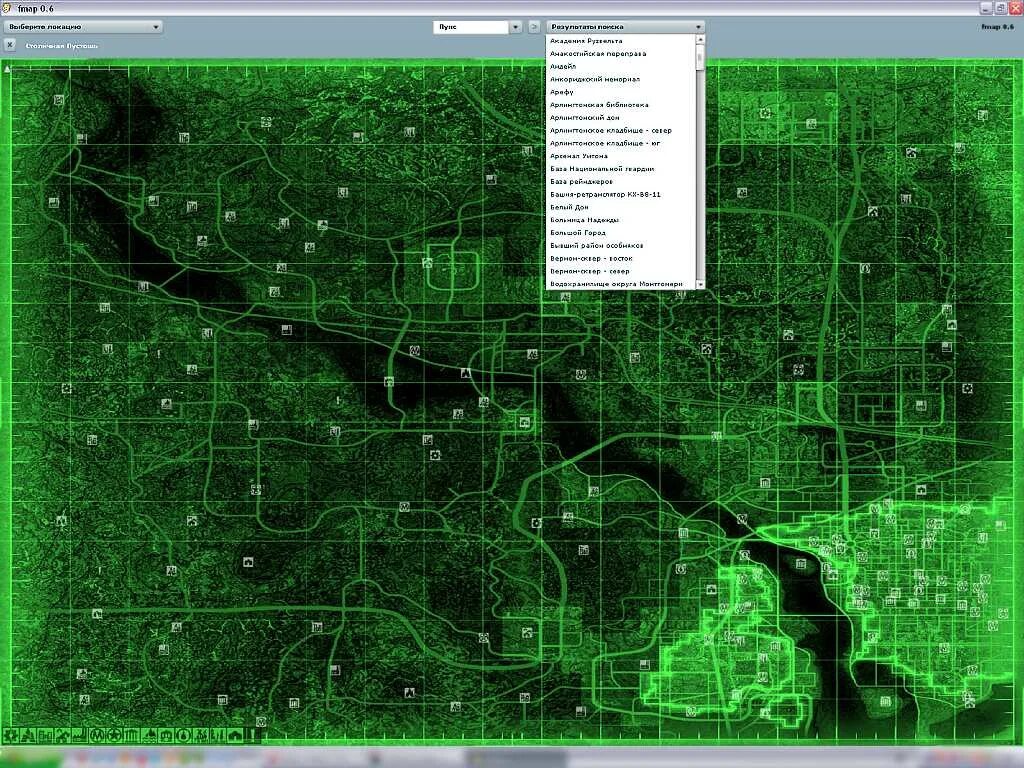Click the 'Столичная Пустошь' map label
The height and width of the screenshot is (768, 1024).
[61, 46]
